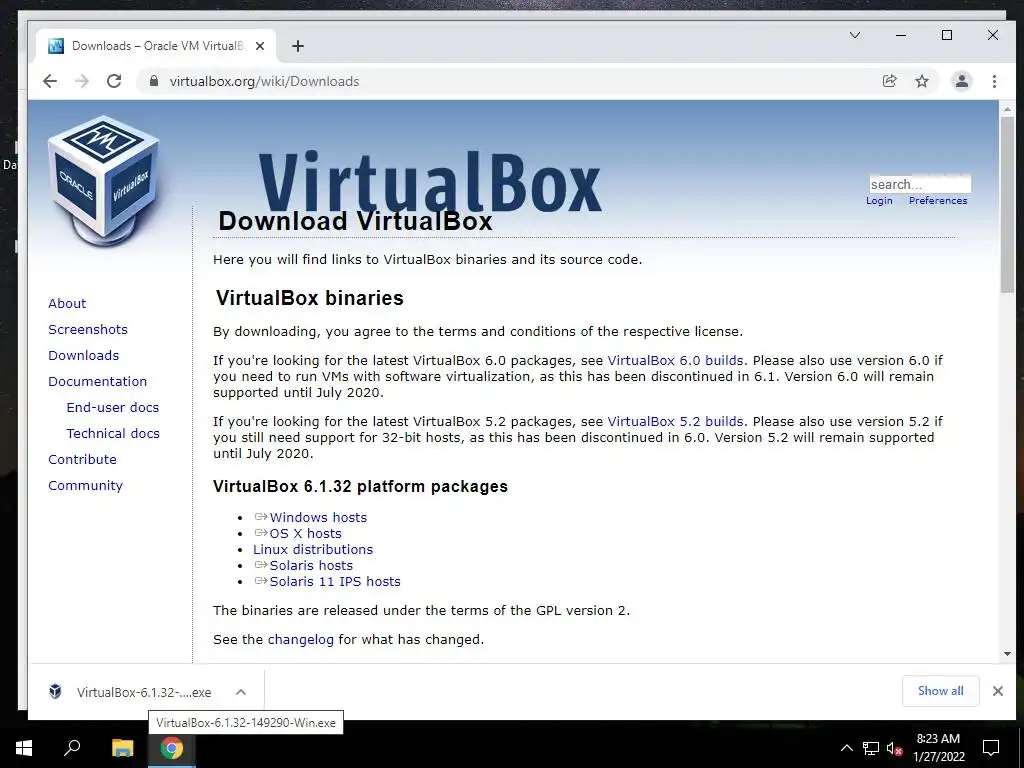The width and height of the screenshot is (1024, 768).
Task: Open the Windows Start menu
Action: (24, 748)
